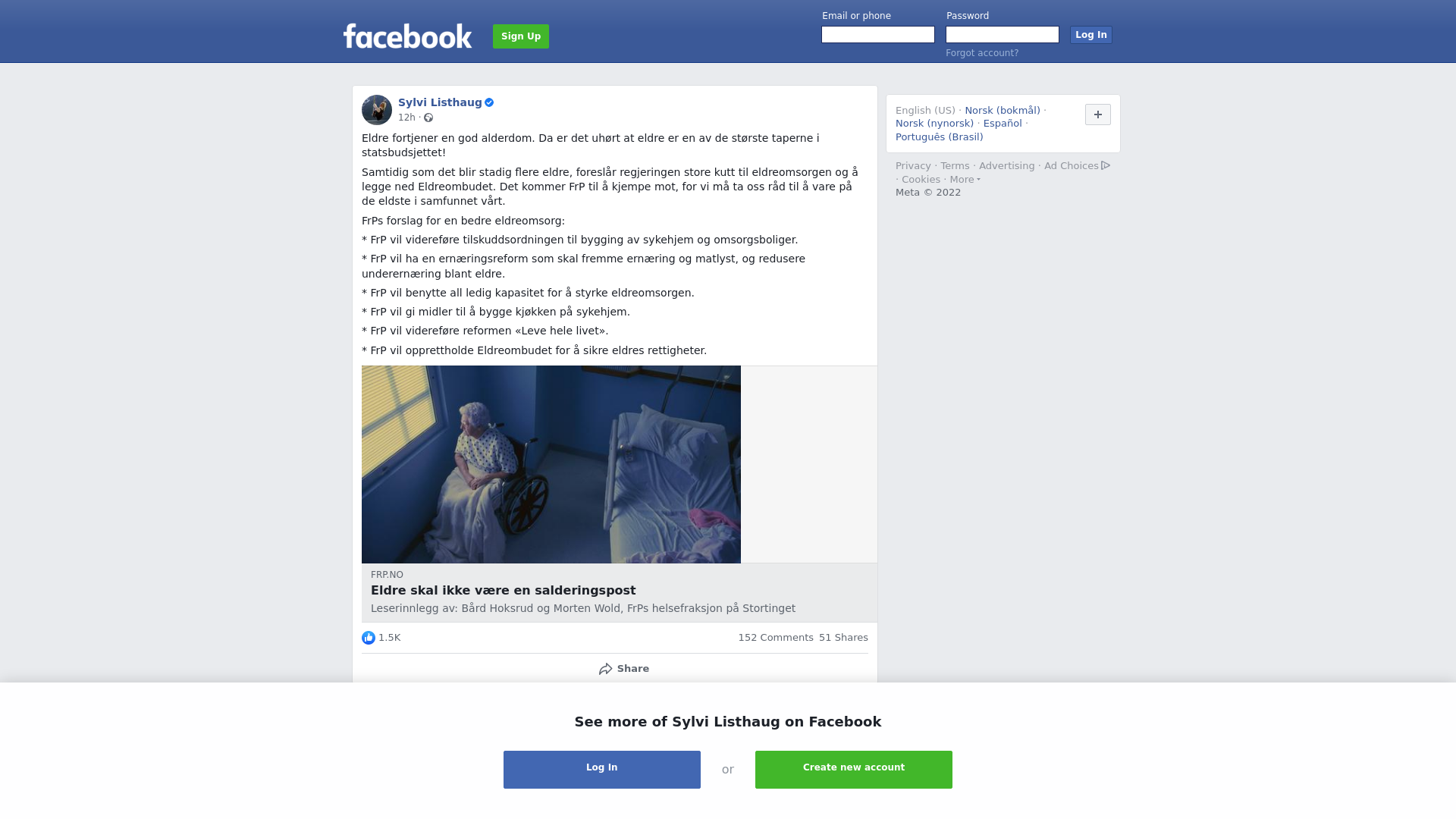
Task: Click the Create new account button
Action: pos(854,770)
